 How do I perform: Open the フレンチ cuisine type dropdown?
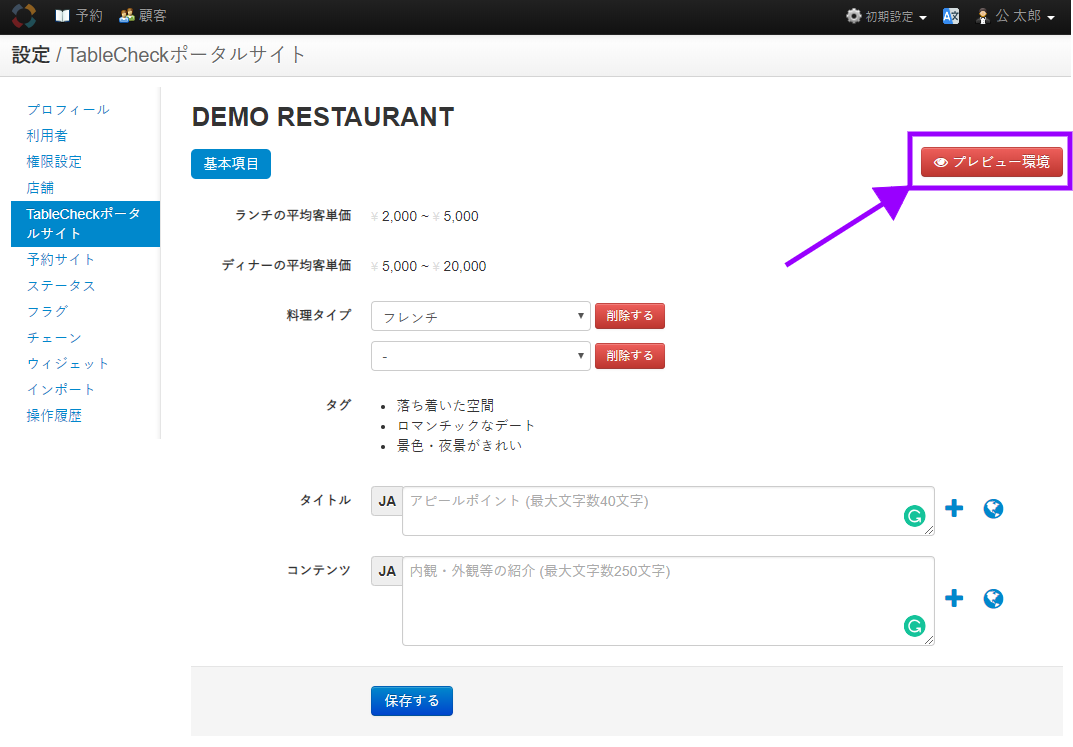[x=480, y=316]
